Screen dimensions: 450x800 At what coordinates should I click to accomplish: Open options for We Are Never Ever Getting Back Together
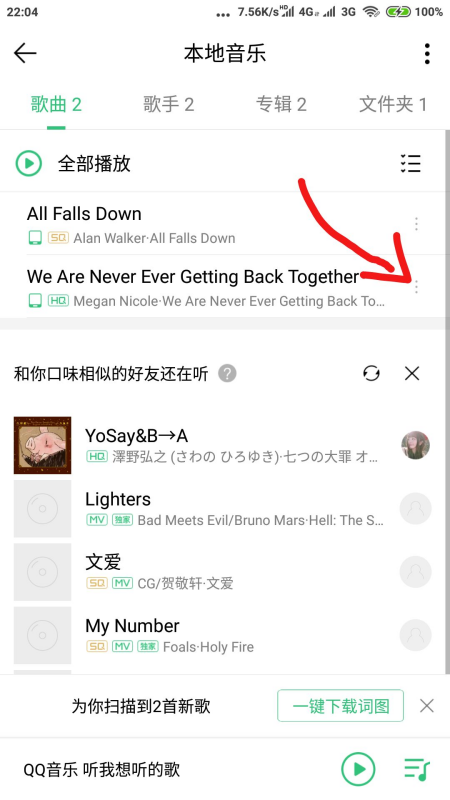coord(416,287)
